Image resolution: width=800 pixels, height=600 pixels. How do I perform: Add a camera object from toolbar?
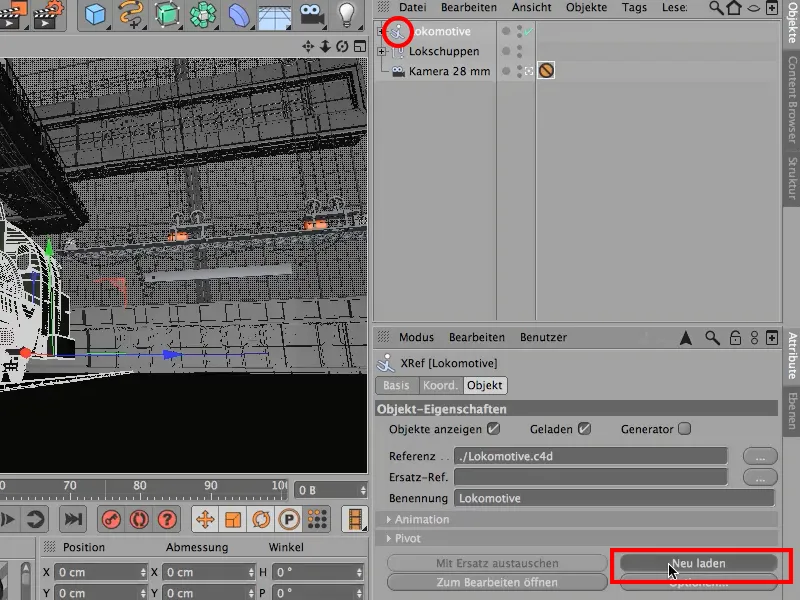click(x=312, y=14)
